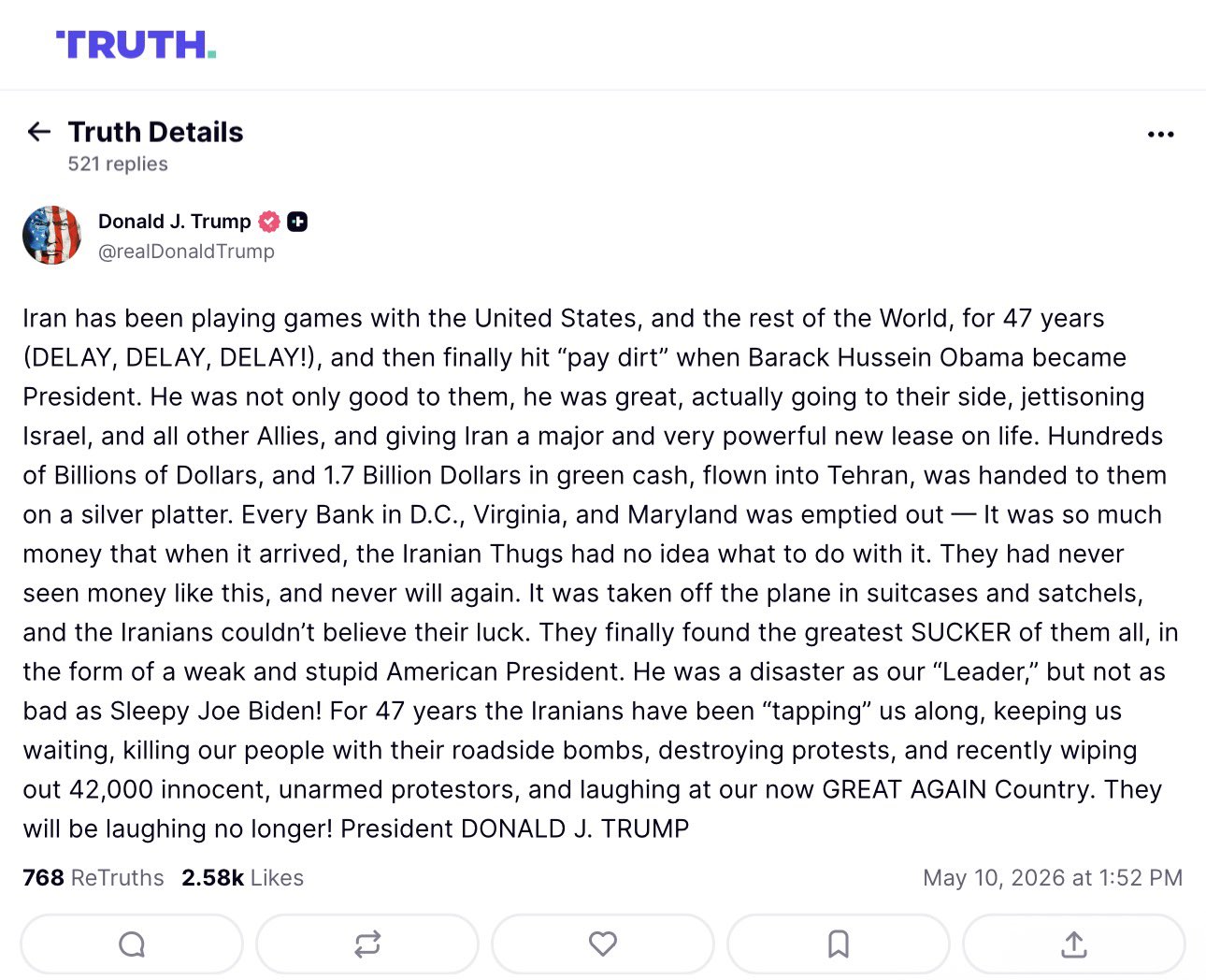Click the black plus badge beside the name

[x=297, y=222]
